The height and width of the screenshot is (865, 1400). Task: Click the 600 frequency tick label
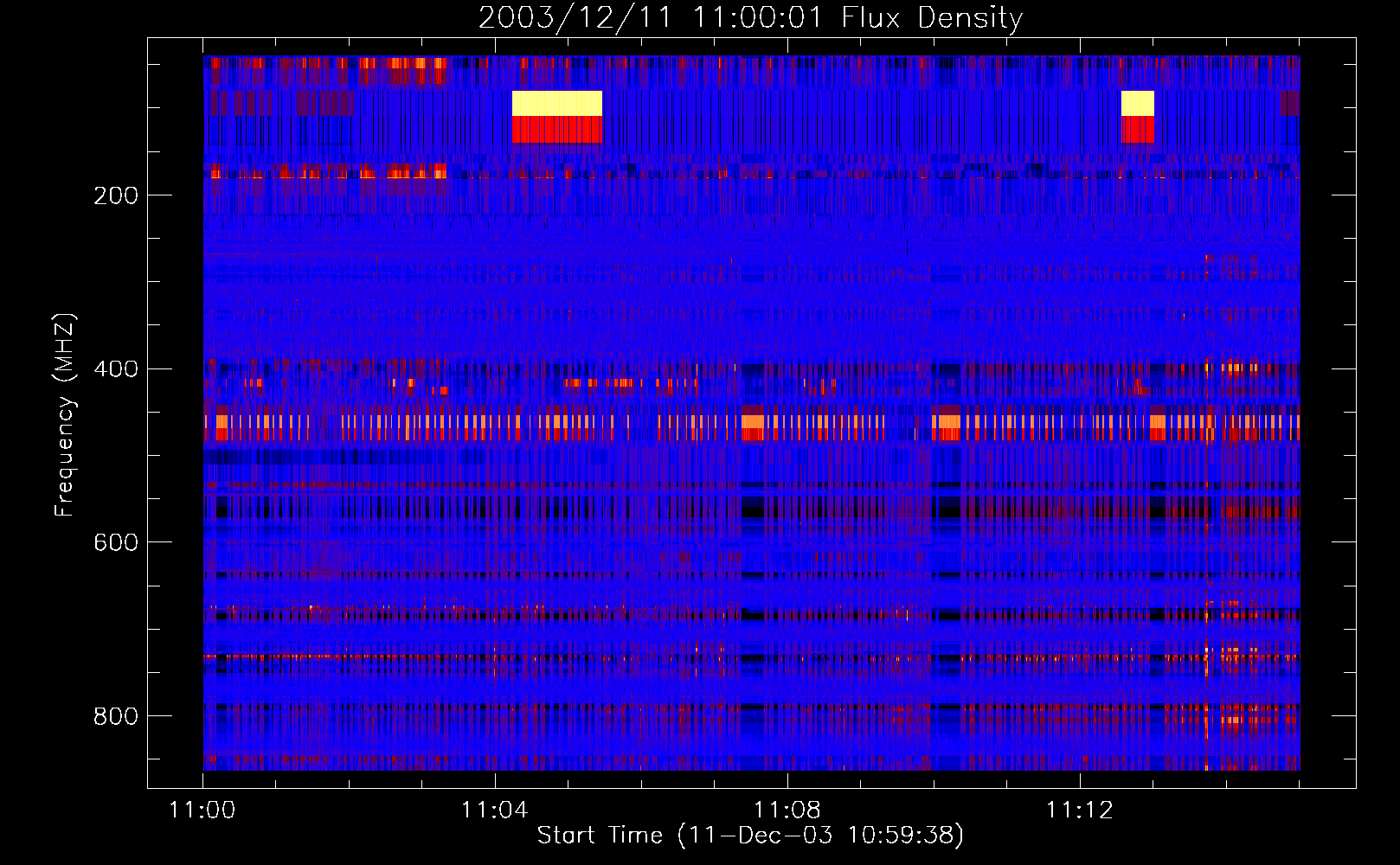click(116, 542)
